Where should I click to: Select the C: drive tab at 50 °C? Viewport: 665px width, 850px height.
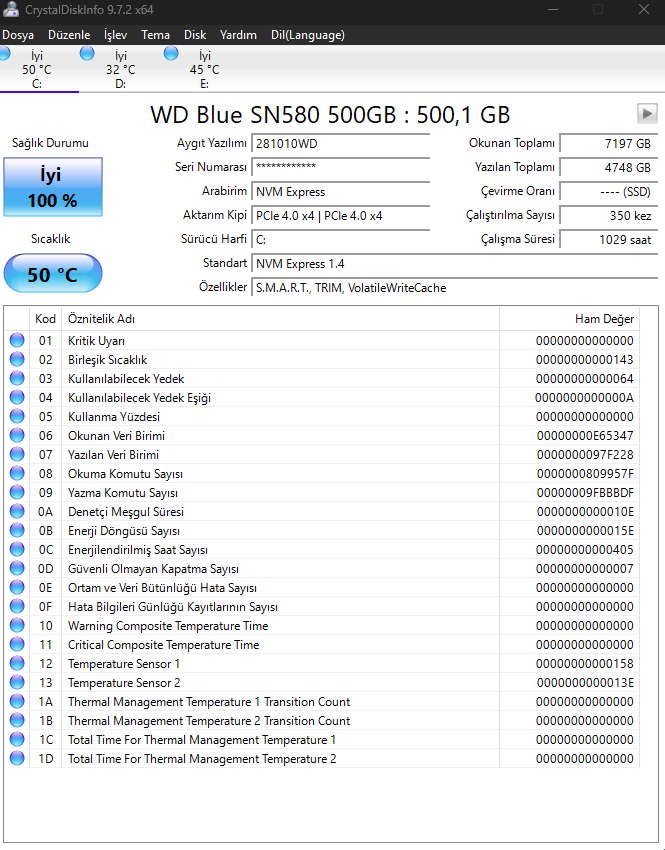coord(36,69)
